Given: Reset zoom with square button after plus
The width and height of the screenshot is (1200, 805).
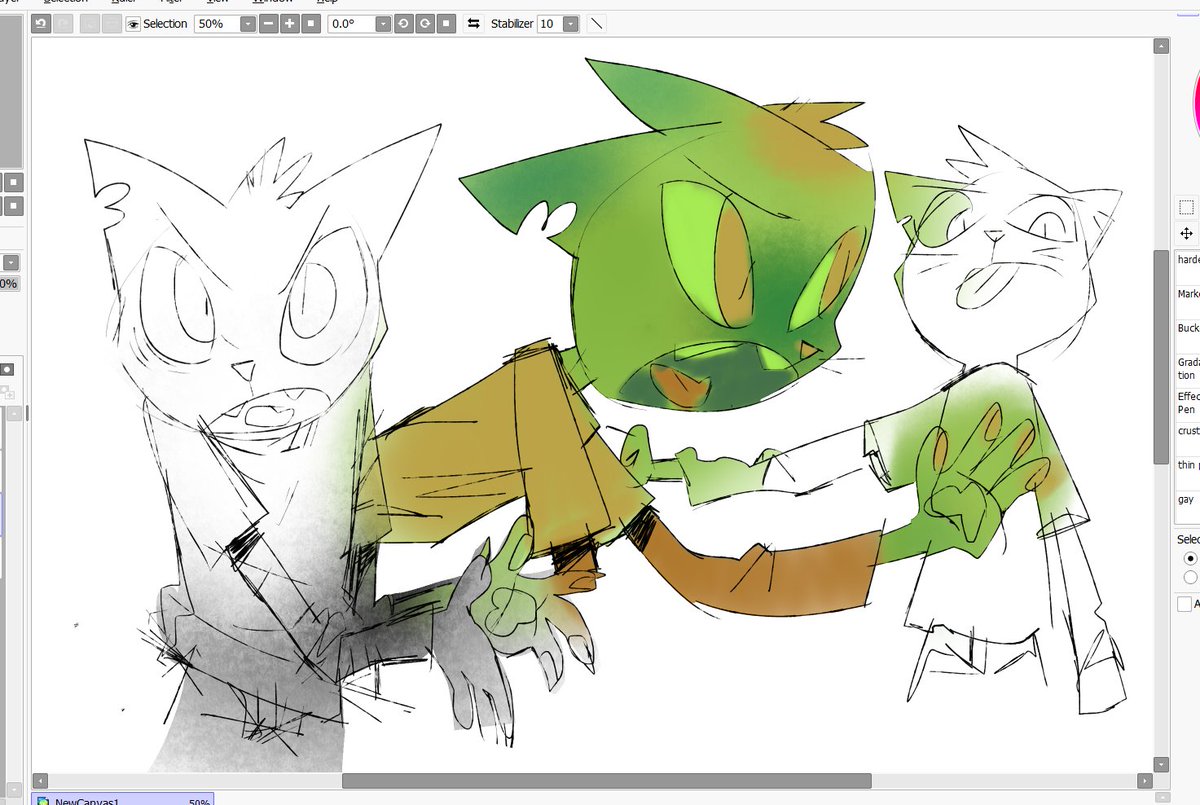Looking at the screenshot, I should [x=310, y=23].
